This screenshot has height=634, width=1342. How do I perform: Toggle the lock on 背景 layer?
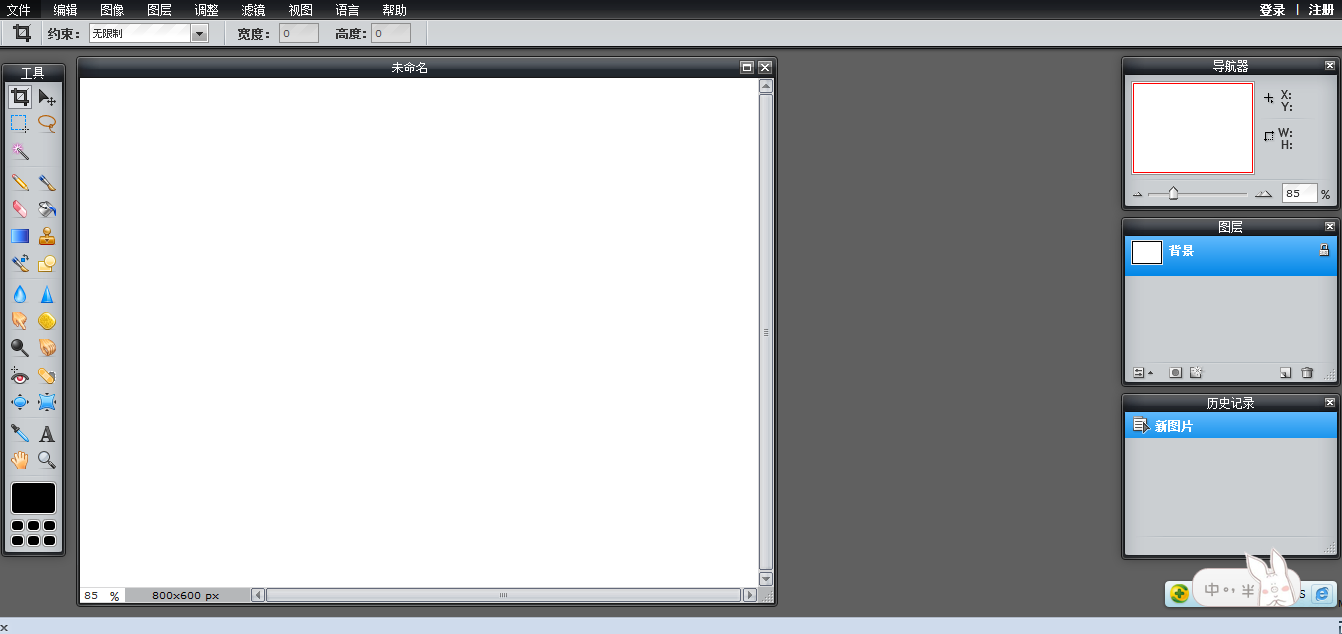point(1323,251)
